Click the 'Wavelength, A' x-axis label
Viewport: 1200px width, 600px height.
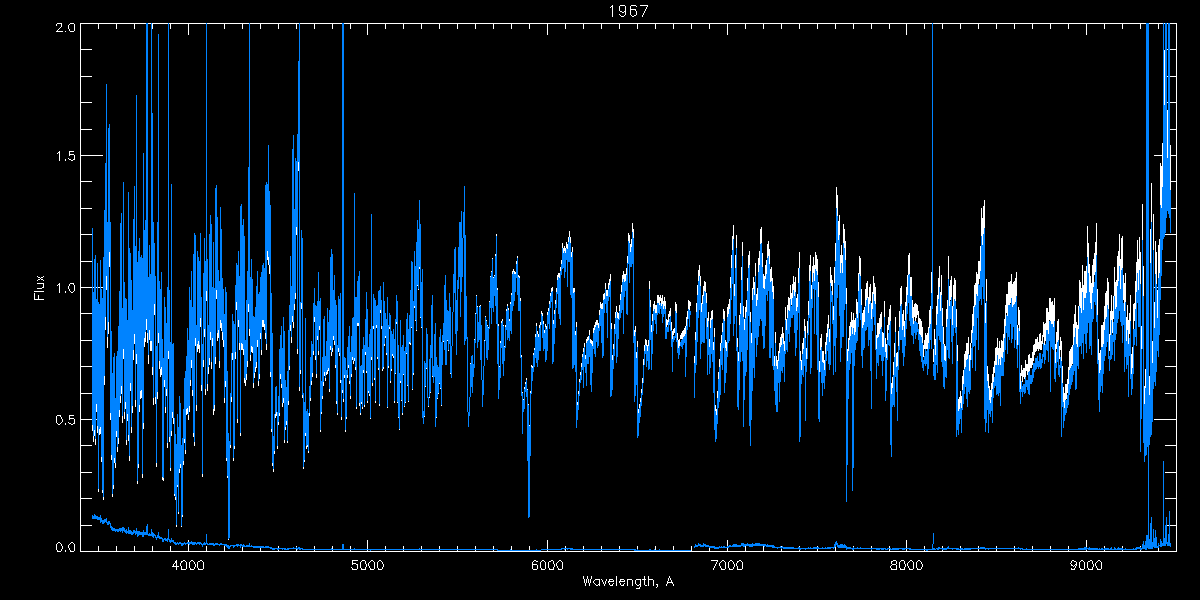click(628, 582)
